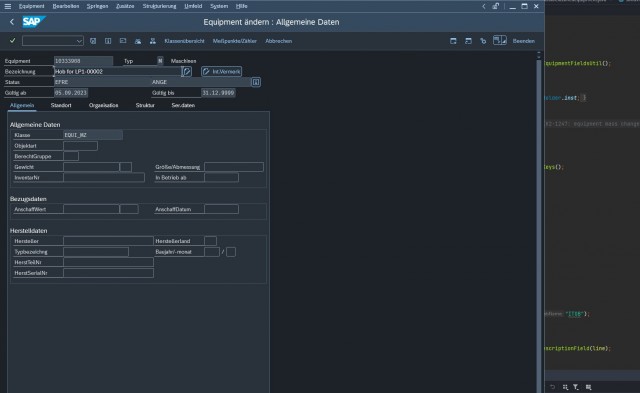
Task: Click the first toolbar icon after the command field
Action: tap(93, 41)
